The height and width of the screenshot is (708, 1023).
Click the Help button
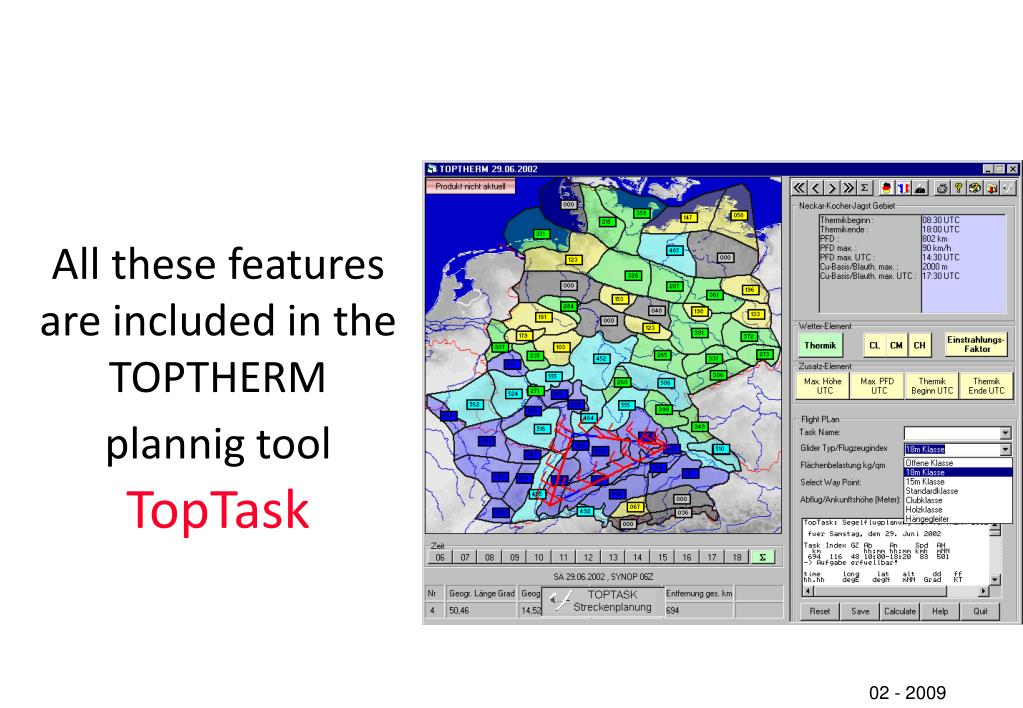(940, 611)
